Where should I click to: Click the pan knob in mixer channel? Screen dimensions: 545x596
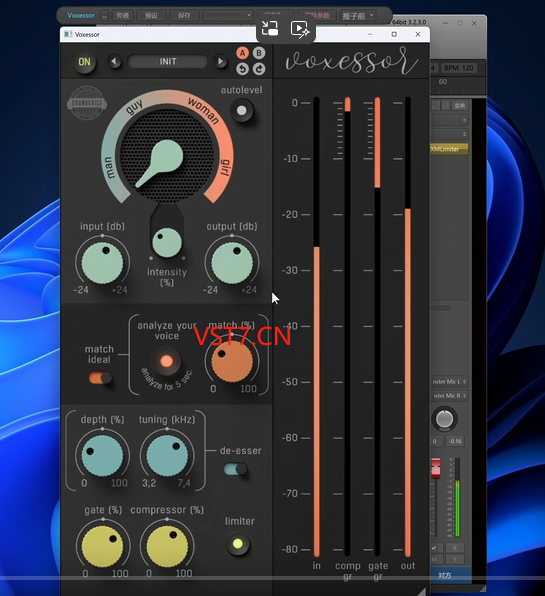click(x=444, y=419)
